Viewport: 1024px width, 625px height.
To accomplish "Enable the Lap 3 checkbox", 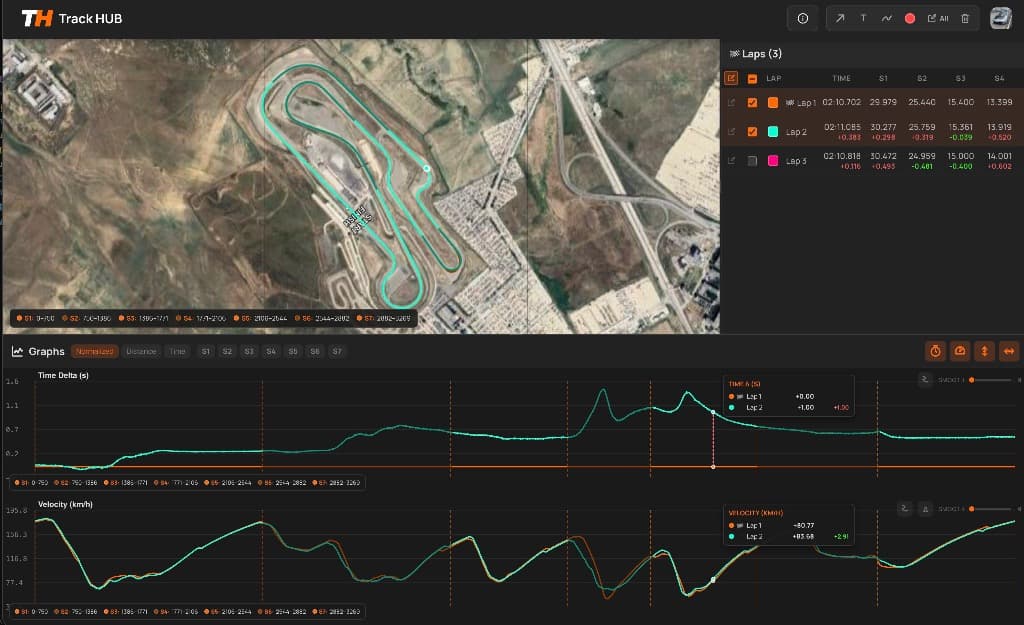I will click(x=752, y=161).
